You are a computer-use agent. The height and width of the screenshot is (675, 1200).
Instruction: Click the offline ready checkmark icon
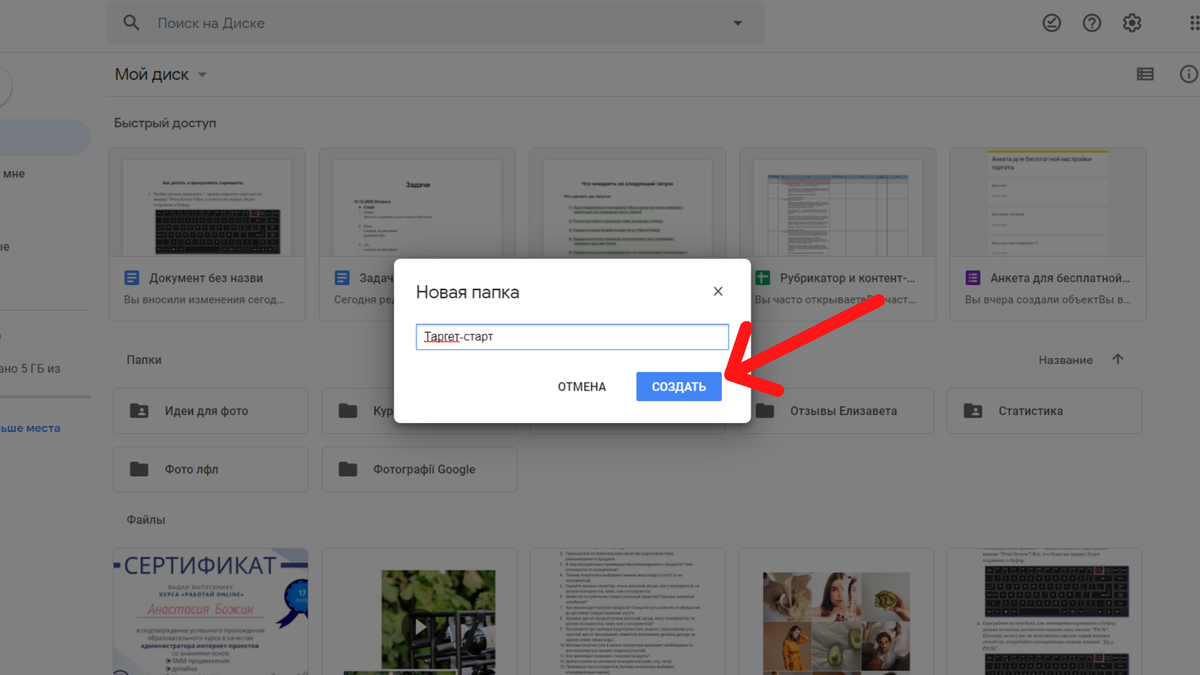pos(1051,23)
